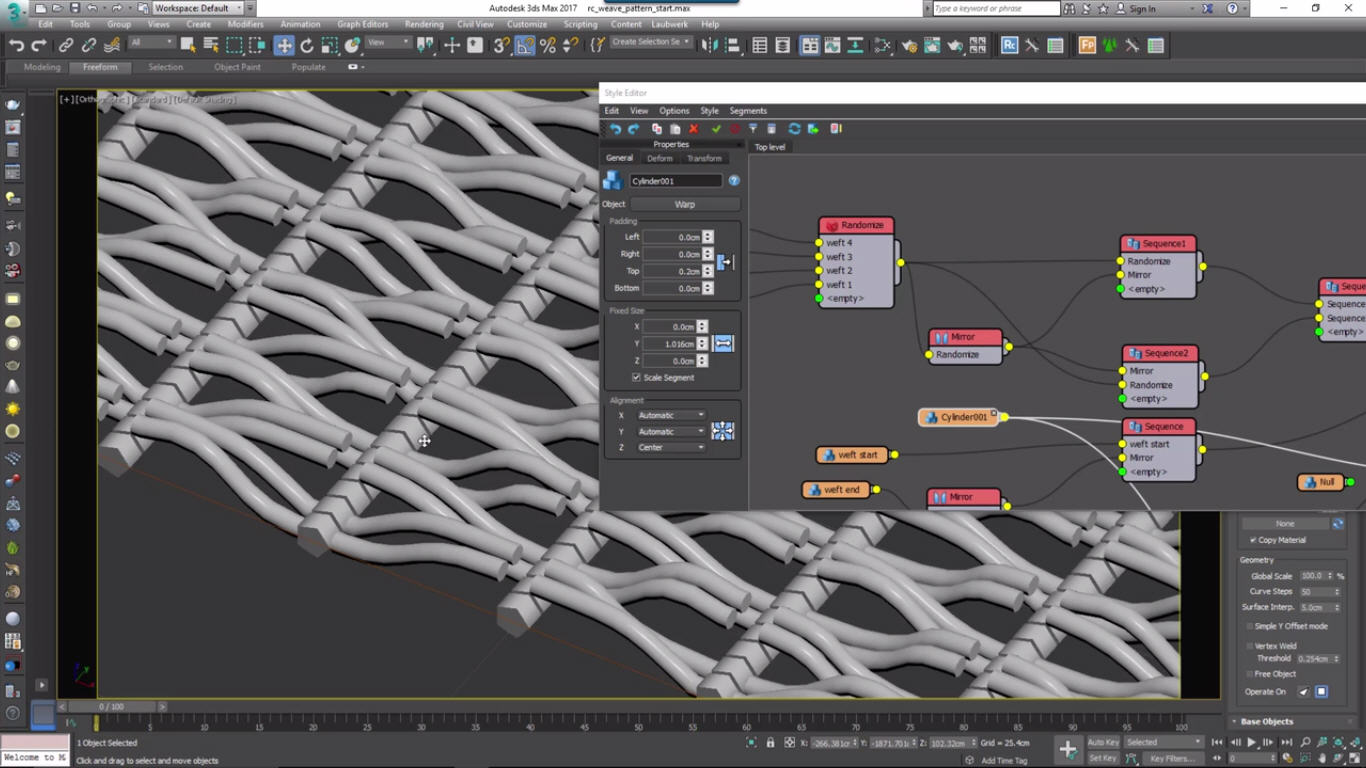This screenshot has height=768, width=1366.
Task: Undo in the Style Editor toolbar
Action: pyautogui.click(x=616, y=128)
